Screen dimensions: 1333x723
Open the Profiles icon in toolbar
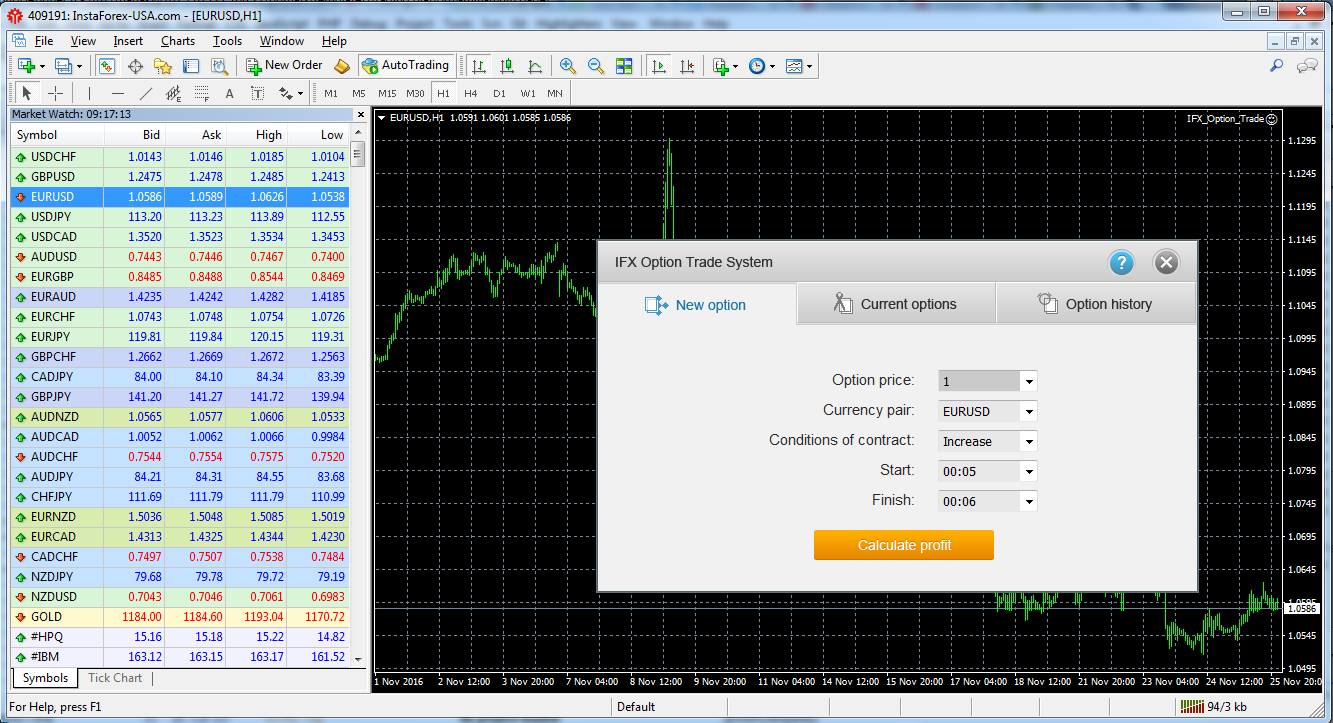pos(64,66)
